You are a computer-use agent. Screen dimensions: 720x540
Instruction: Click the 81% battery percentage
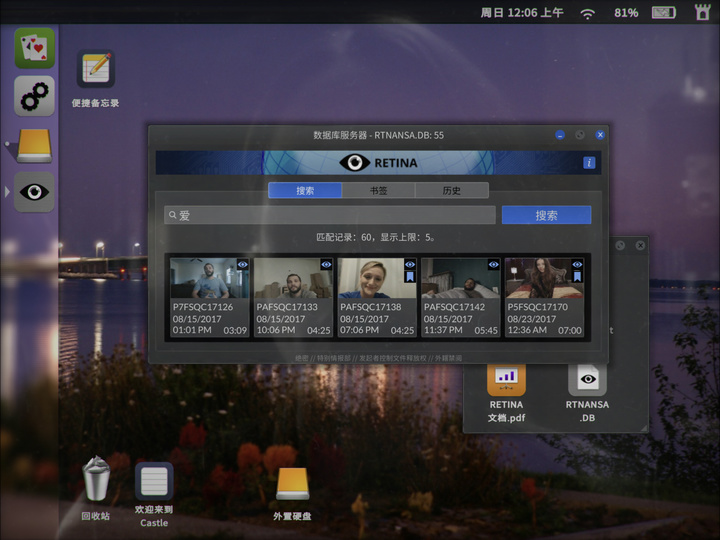coord(626,13)
